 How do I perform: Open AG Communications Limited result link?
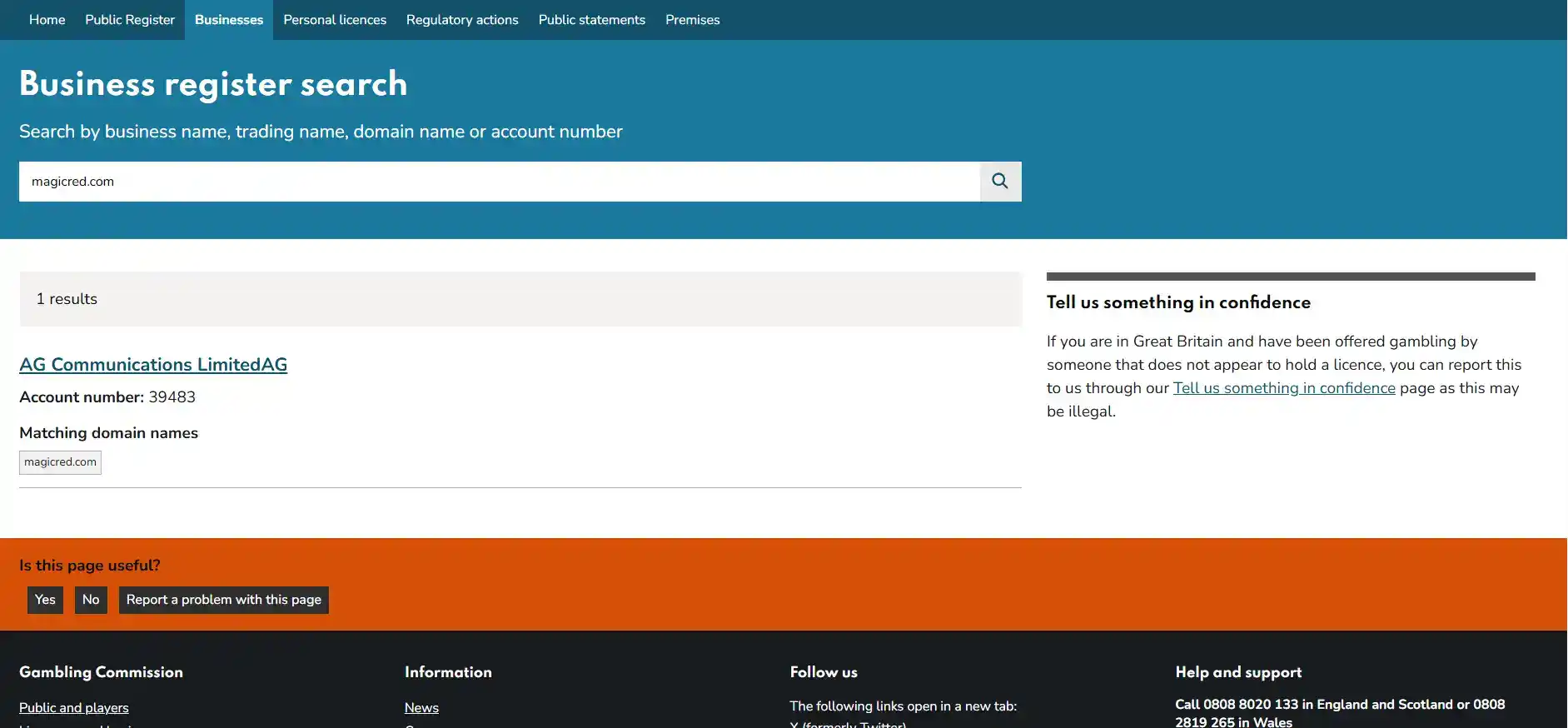(x=153, y=365)
